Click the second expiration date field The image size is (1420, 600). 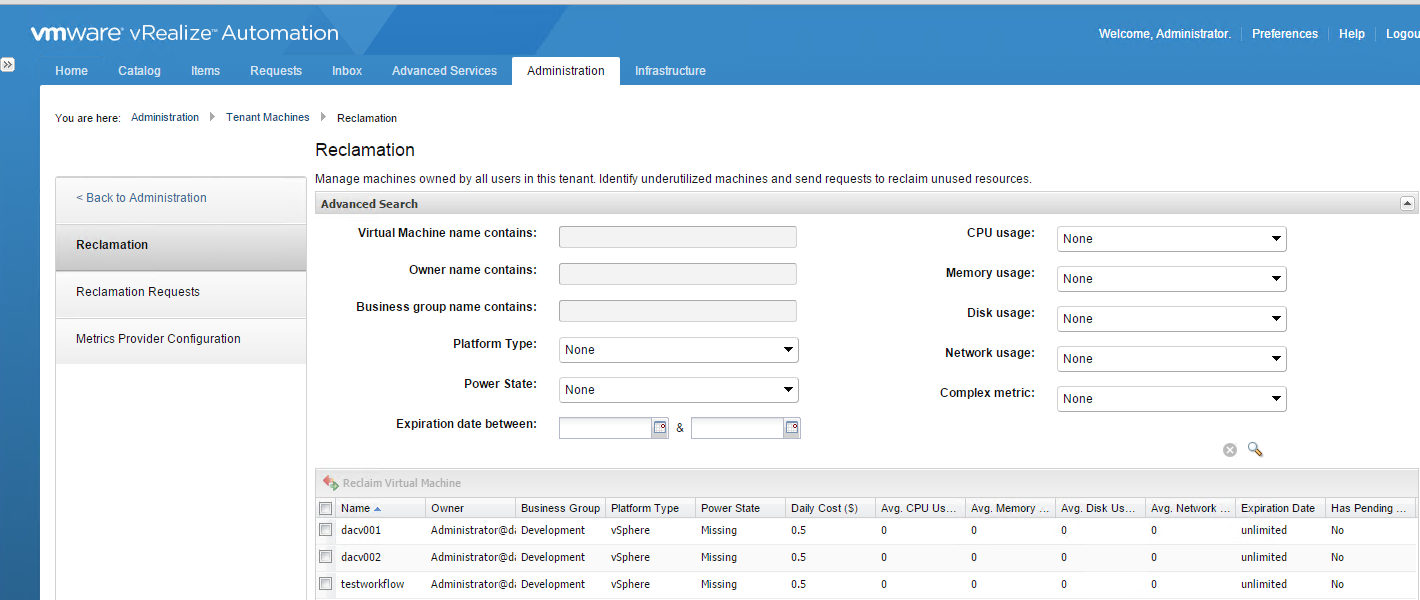pyautogui.click(x=738, y=428)
